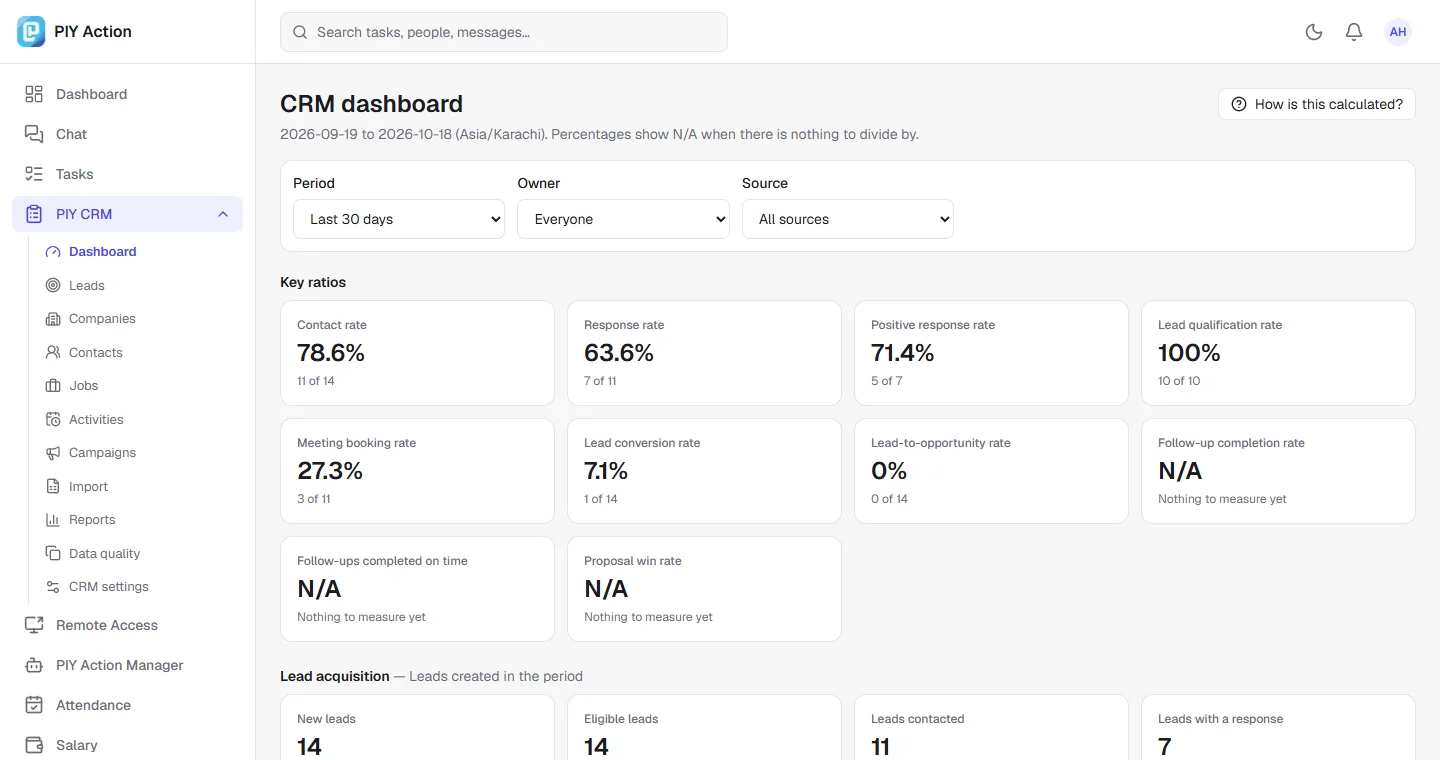
Task: Click the "Key ratios" heading text
Action: pos(313,282)
